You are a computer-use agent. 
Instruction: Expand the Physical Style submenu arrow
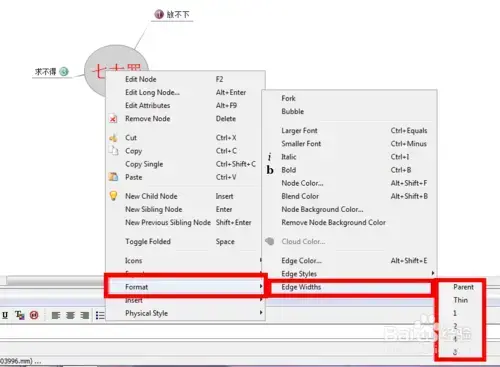(x=261, y=313)
